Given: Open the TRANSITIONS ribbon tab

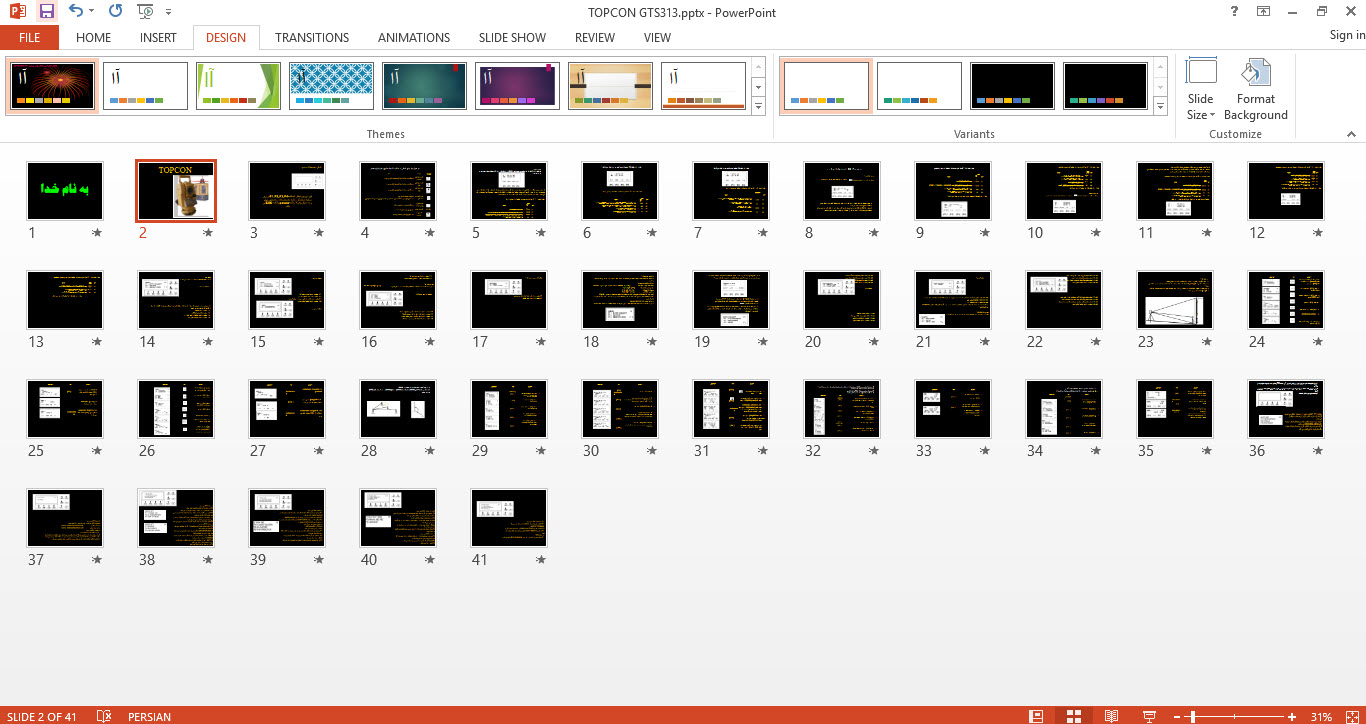Looking at the screenshot, I should click(x=312, y=38).
